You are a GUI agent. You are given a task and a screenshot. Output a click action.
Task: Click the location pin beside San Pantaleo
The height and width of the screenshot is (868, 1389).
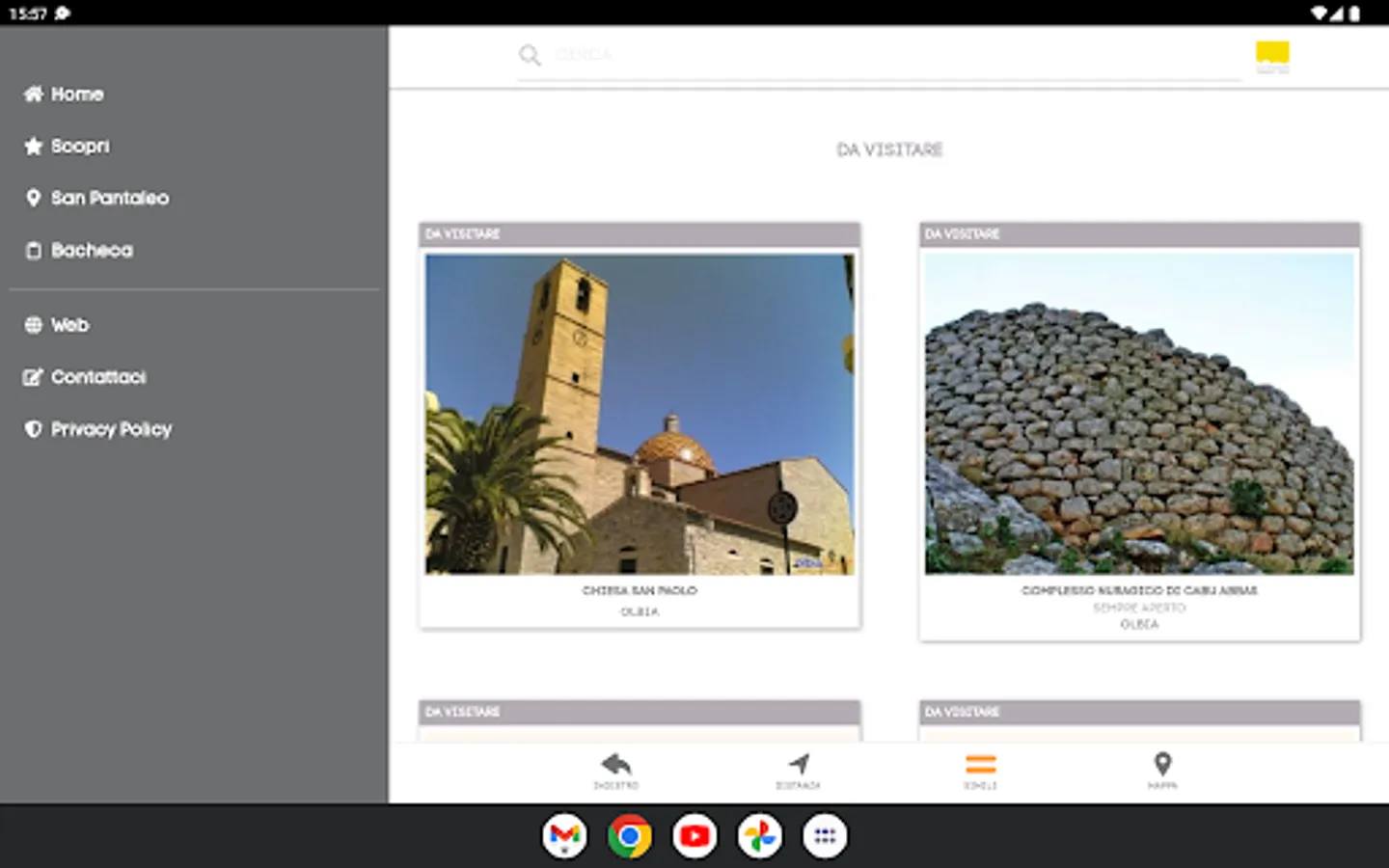[34, 199]
